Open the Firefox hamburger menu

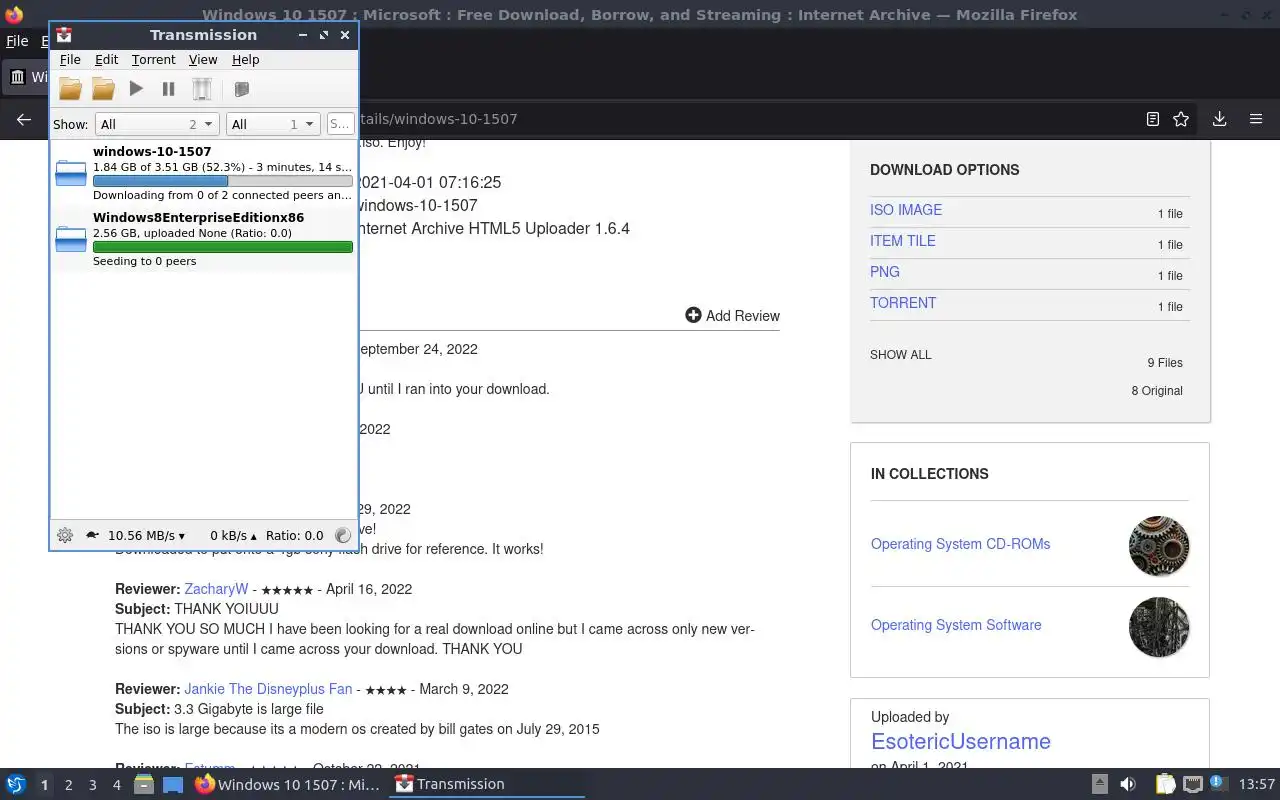(1256, 119)
